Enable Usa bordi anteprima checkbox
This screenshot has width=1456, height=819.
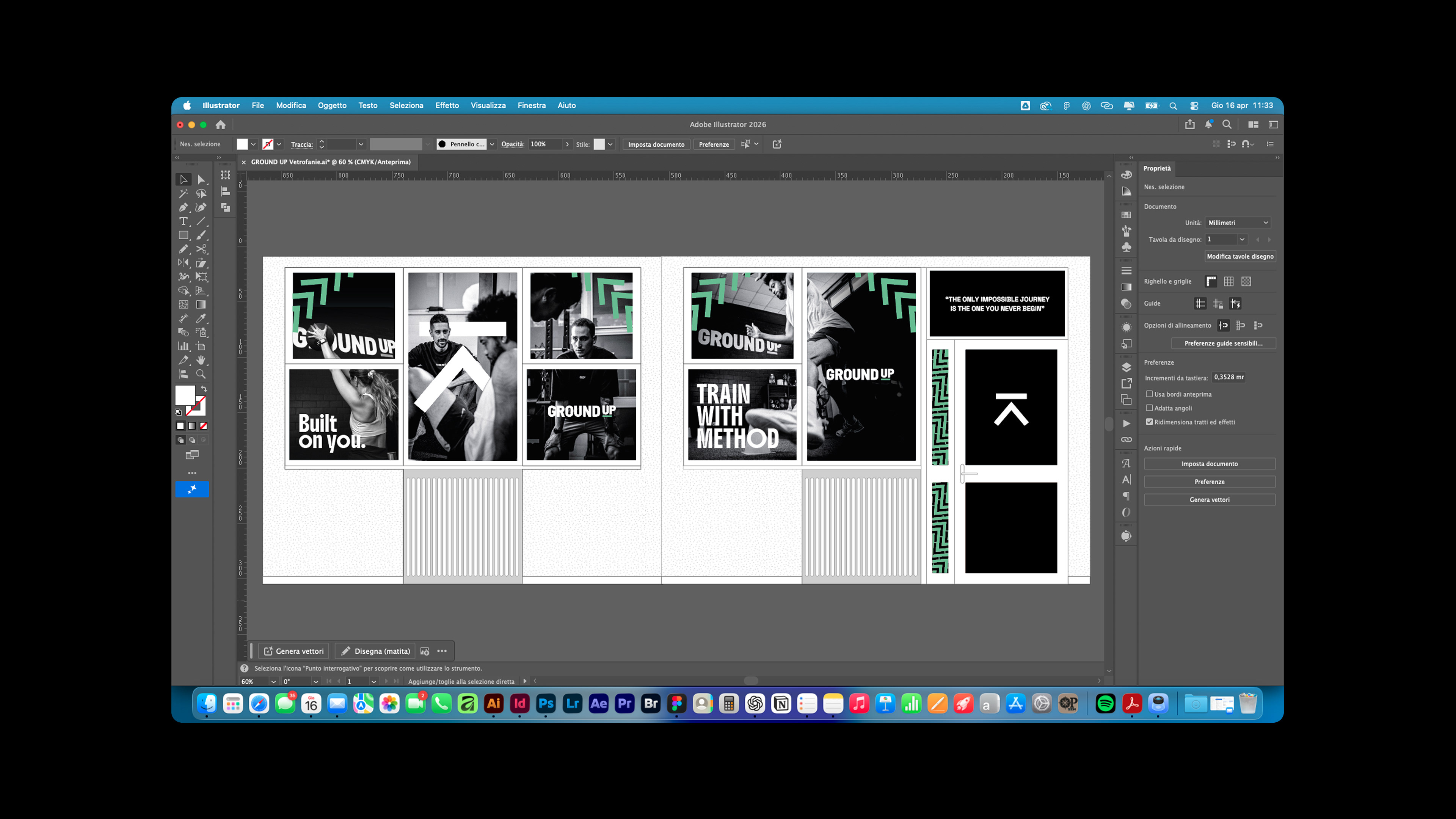click(x=1149, y=394)
